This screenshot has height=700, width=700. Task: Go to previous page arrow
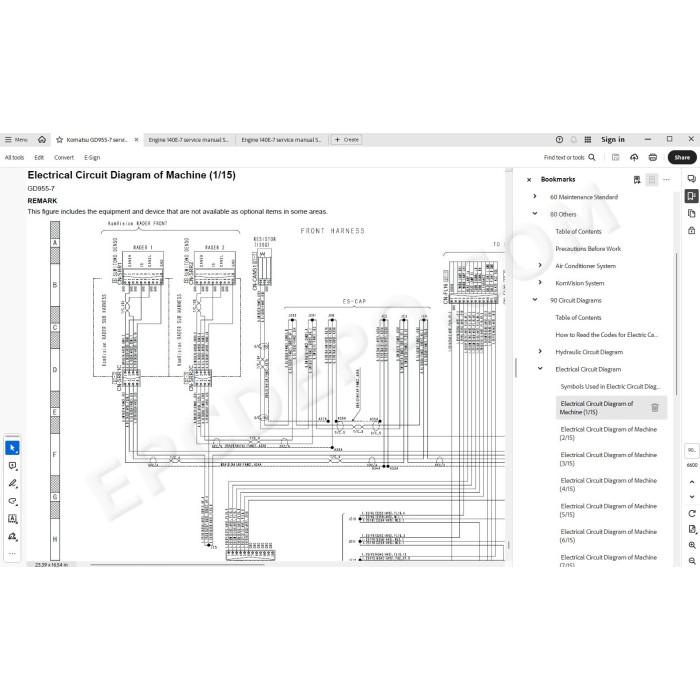(x=692, y=482)
